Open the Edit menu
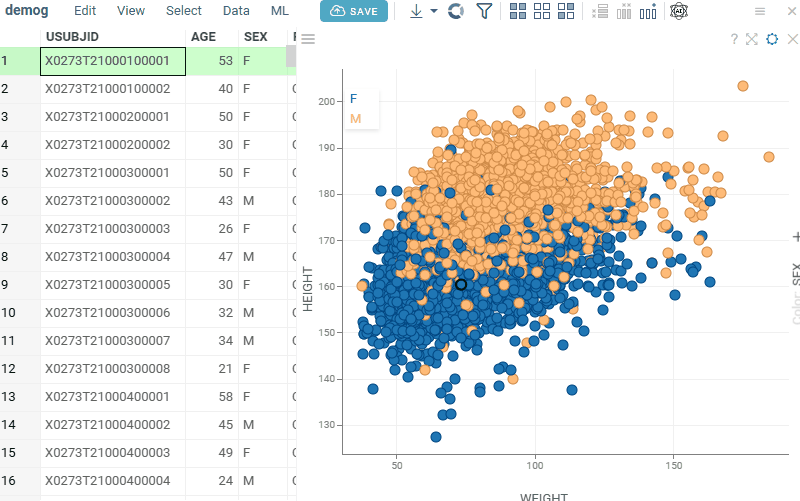800x501 pixels. point(85,11)
